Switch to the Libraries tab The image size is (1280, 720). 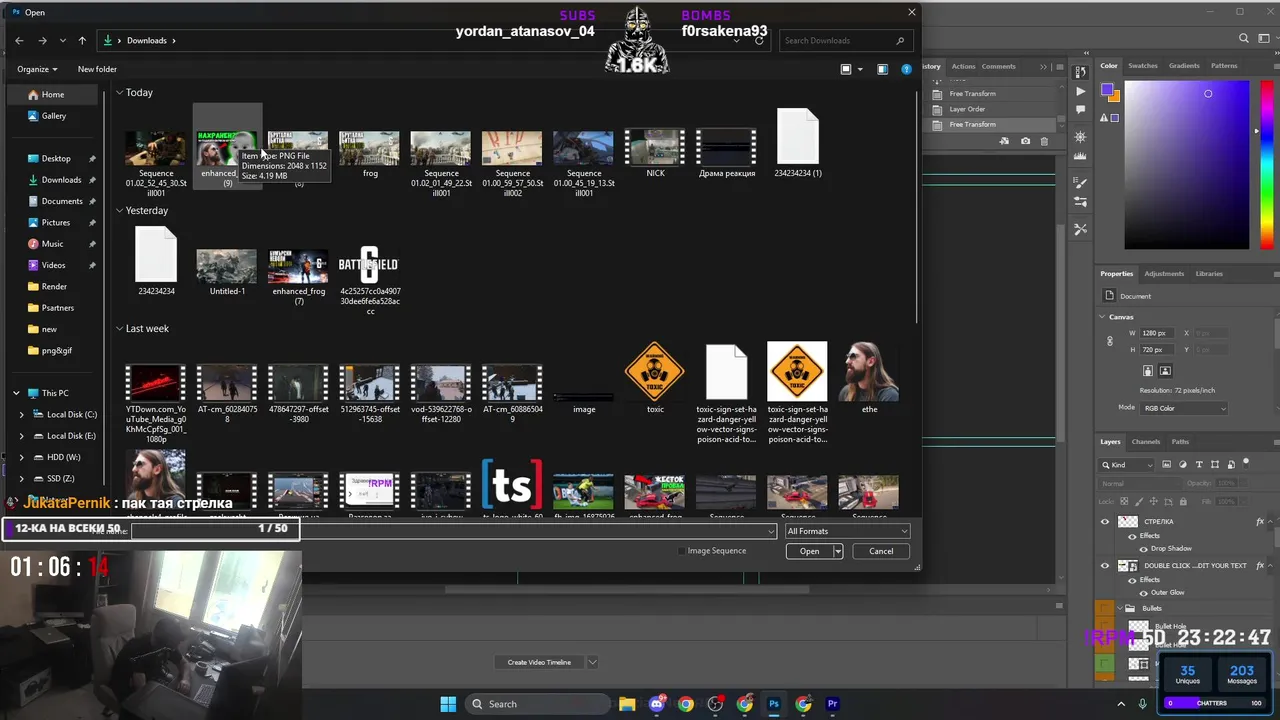(1209, 273)
